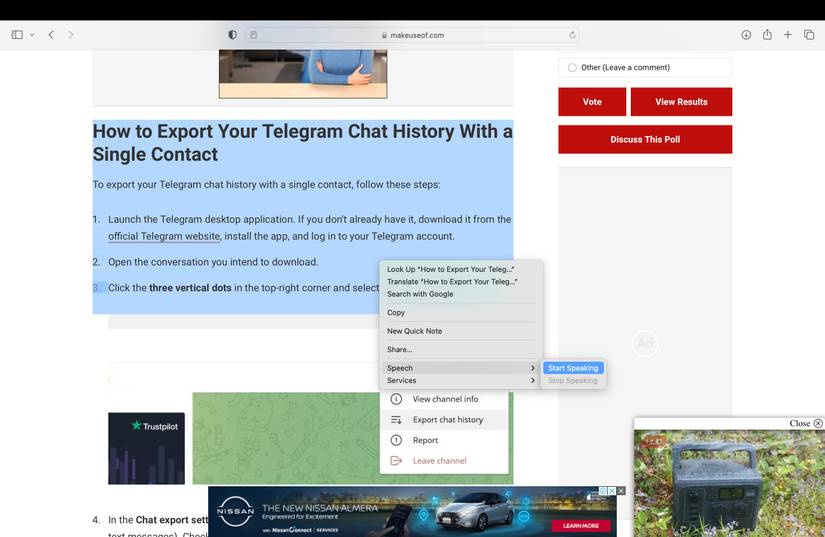Click the Trustpilot ad thumbnail

[146, 448]
